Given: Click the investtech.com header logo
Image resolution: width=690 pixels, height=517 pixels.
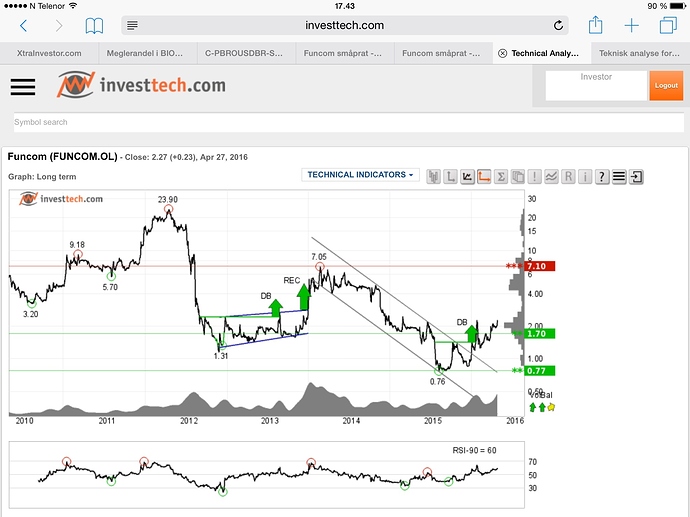Looking at the screenshot, I should coord(141,84).
